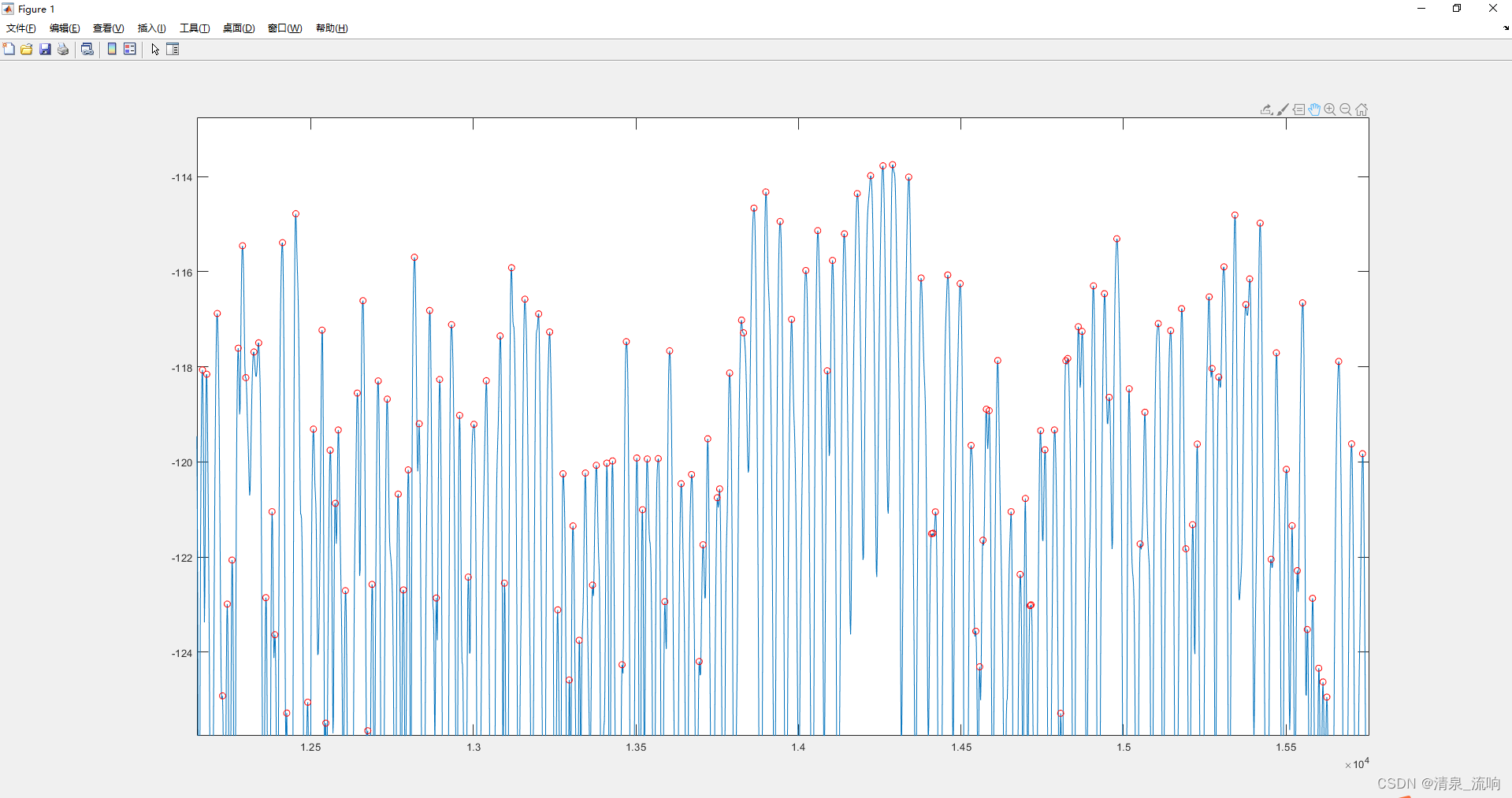Activate the data brushing paintbrush tool
This screenshot has height=798, width=1512.
[x=1283, y=109]
